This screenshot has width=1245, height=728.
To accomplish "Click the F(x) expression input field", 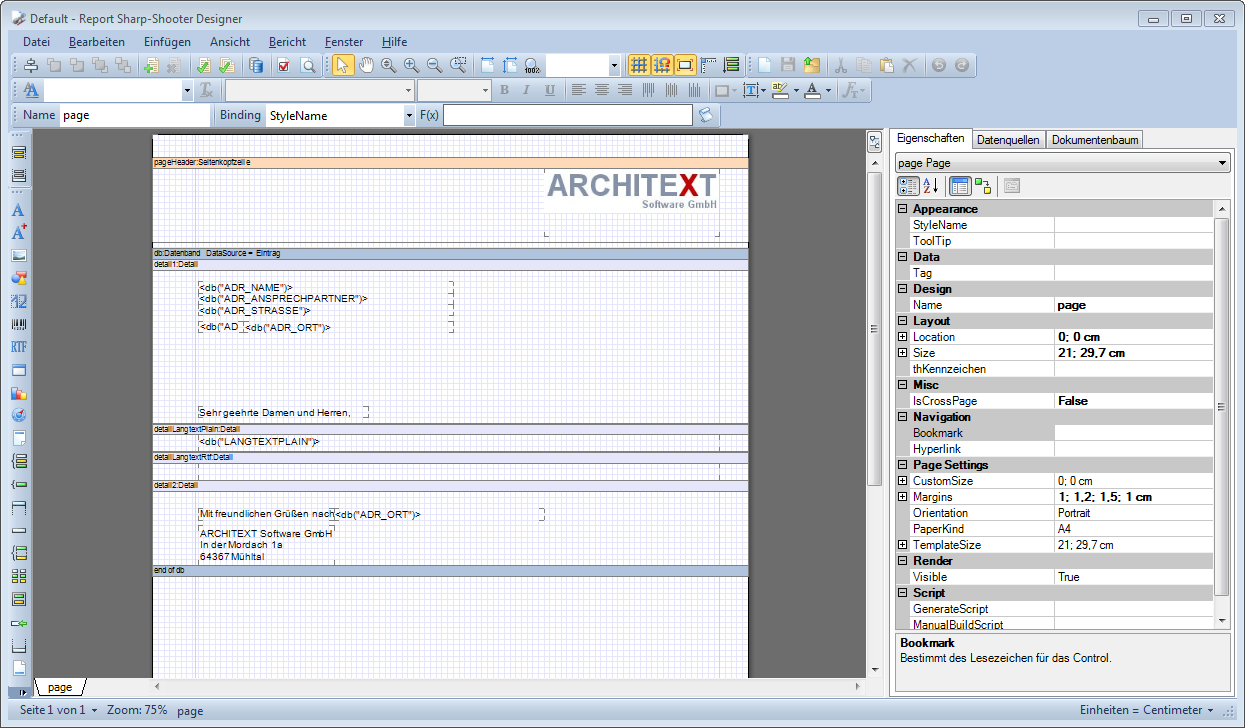I will coord(568,115).
